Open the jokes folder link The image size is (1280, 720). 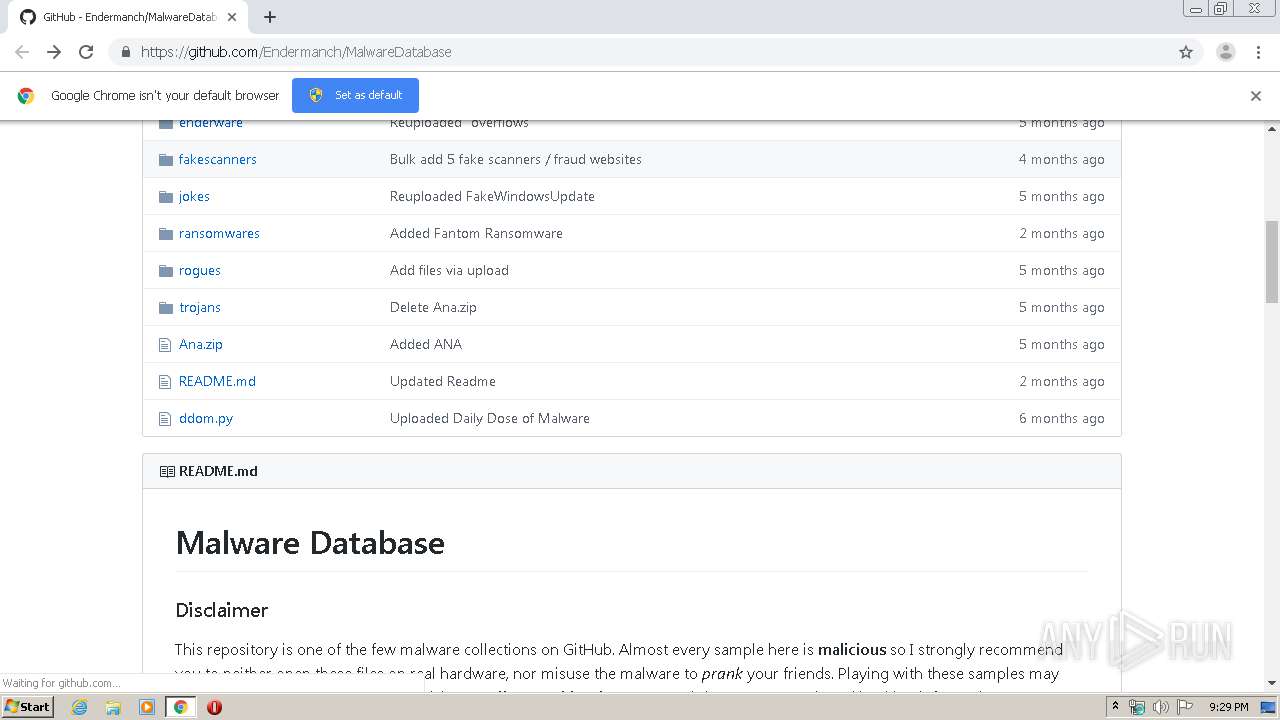(x=194, y=196)
